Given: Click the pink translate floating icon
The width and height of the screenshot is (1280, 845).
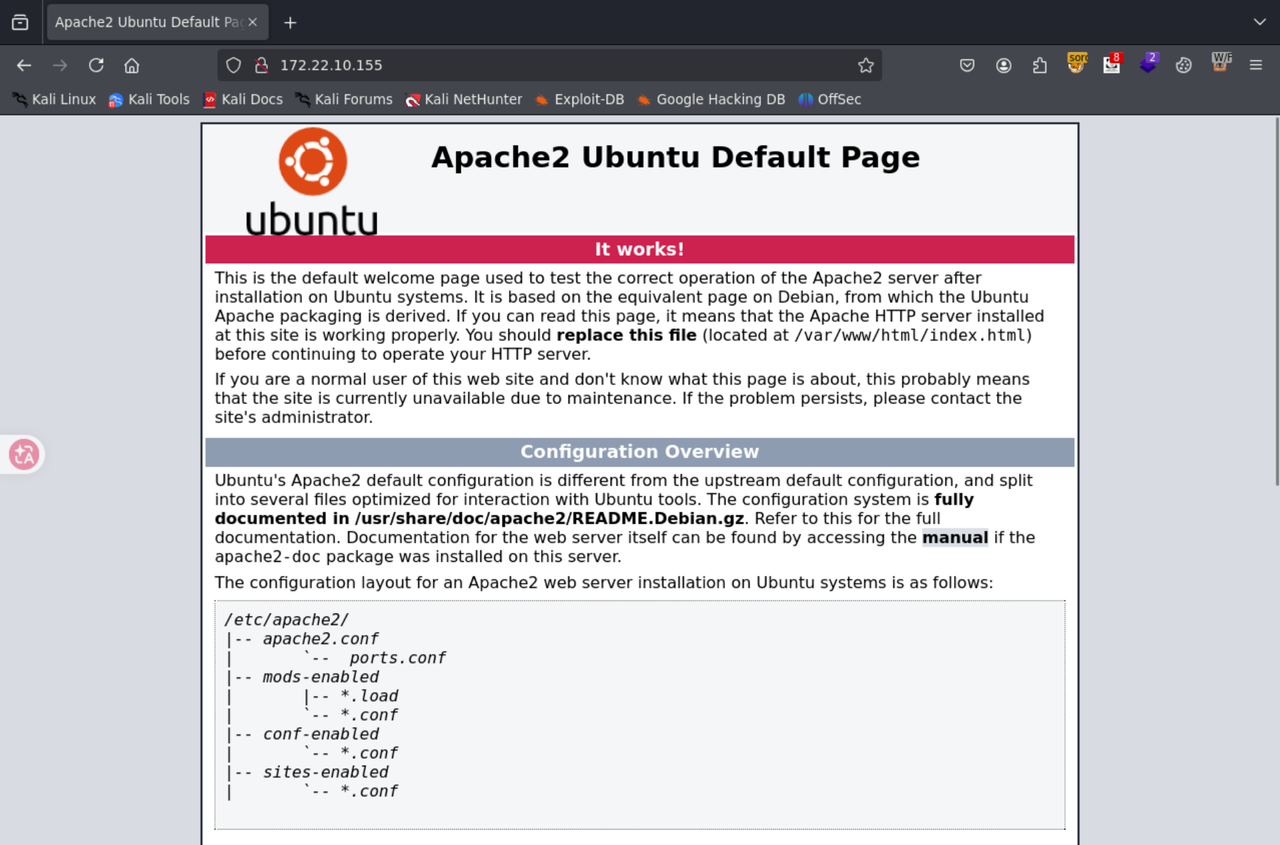Looking at the screenshot, I should 24,455.
